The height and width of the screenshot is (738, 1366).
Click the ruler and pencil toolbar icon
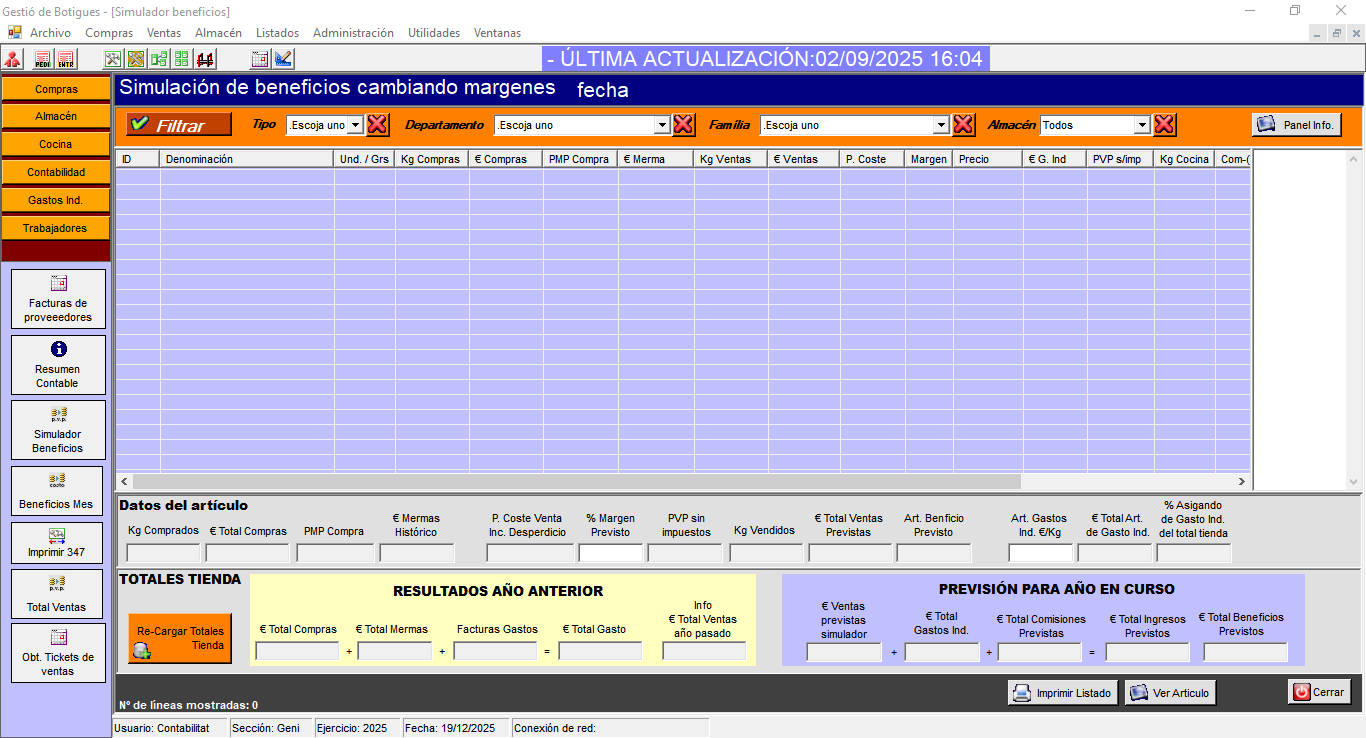pos(283,59)
